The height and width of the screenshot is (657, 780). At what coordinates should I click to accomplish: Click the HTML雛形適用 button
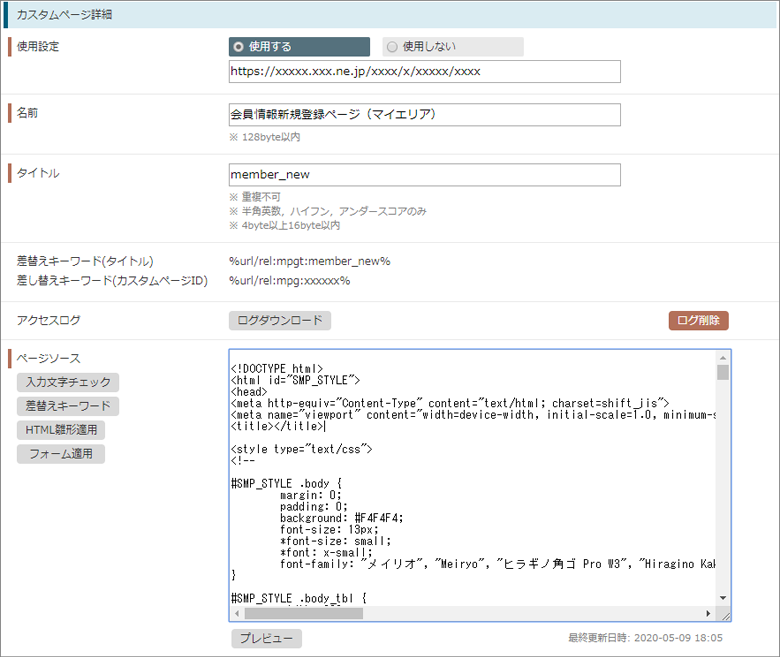pyautogui.click(x=61, y=430)
